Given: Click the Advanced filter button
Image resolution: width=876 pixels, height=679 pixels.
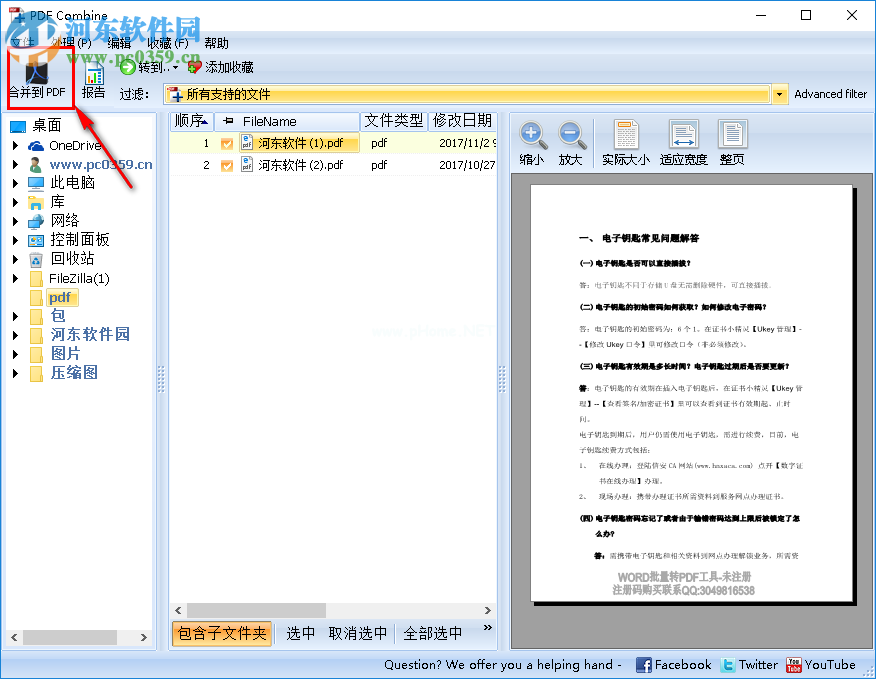Looking at the screenshot, I should 831,93.
